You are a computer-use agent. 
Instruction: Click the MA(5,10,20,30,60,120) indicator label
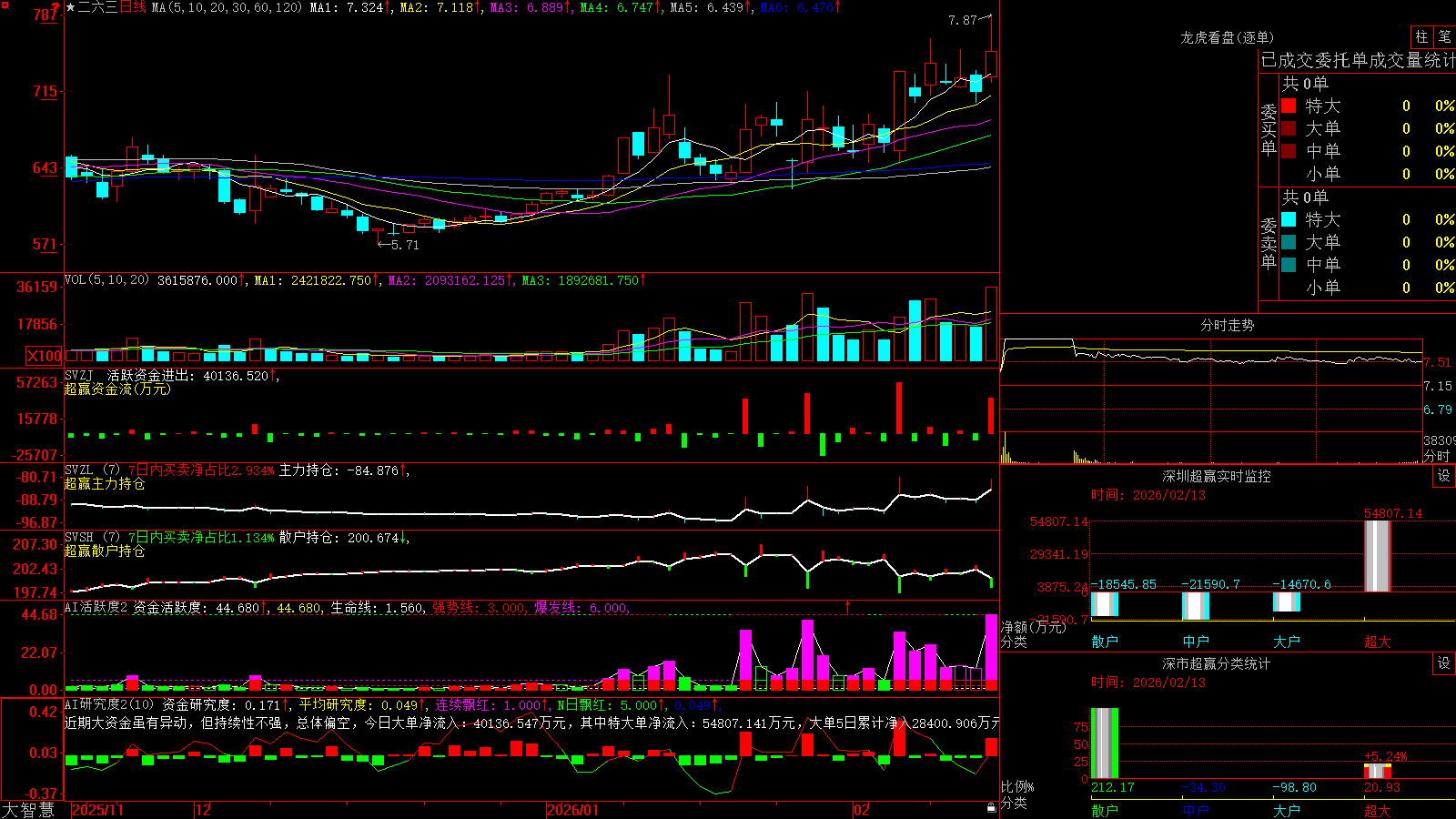(x=226, y=7)
